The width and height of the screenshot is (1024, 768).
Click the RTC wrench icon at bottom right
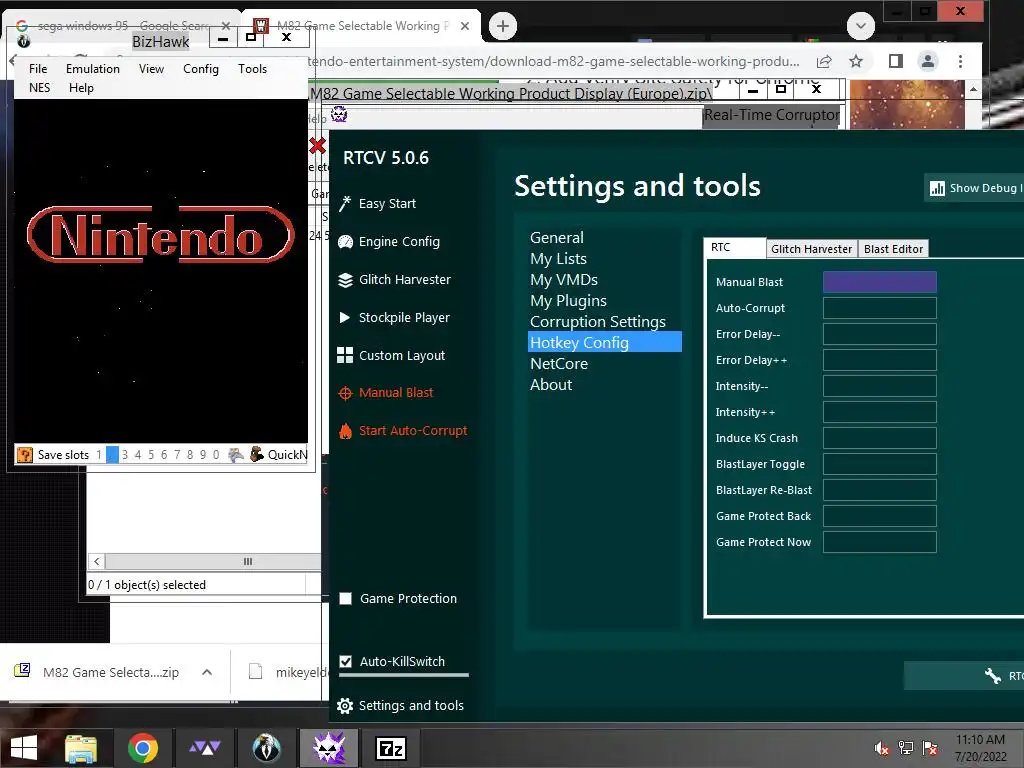tap(993, 676)
